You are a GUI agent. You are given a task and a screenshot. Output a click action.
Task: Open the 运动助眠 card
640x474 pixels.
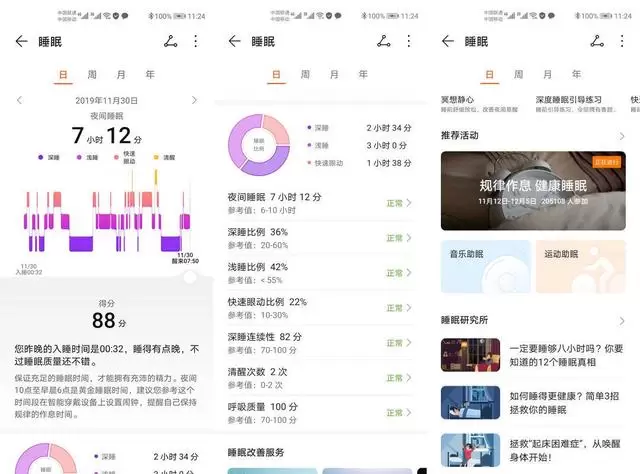click(580, 266)
